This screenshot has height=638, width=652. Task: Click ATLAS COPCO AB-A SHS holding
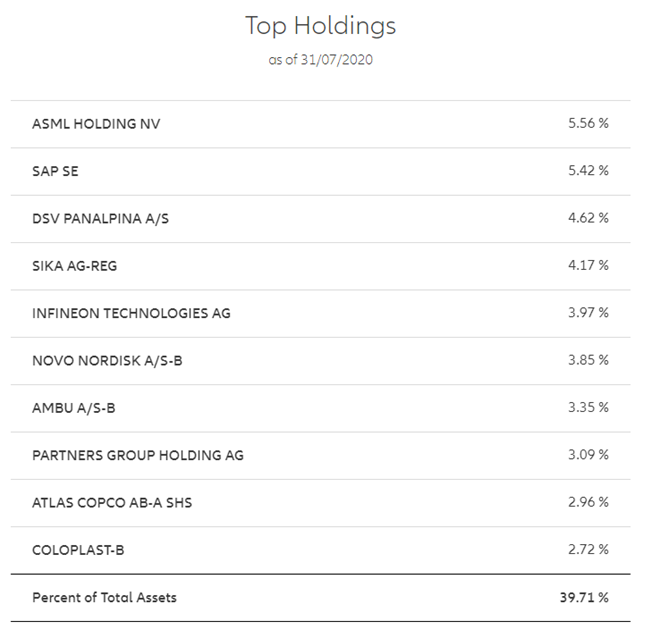pyautogui.click(x=112, y=502)
